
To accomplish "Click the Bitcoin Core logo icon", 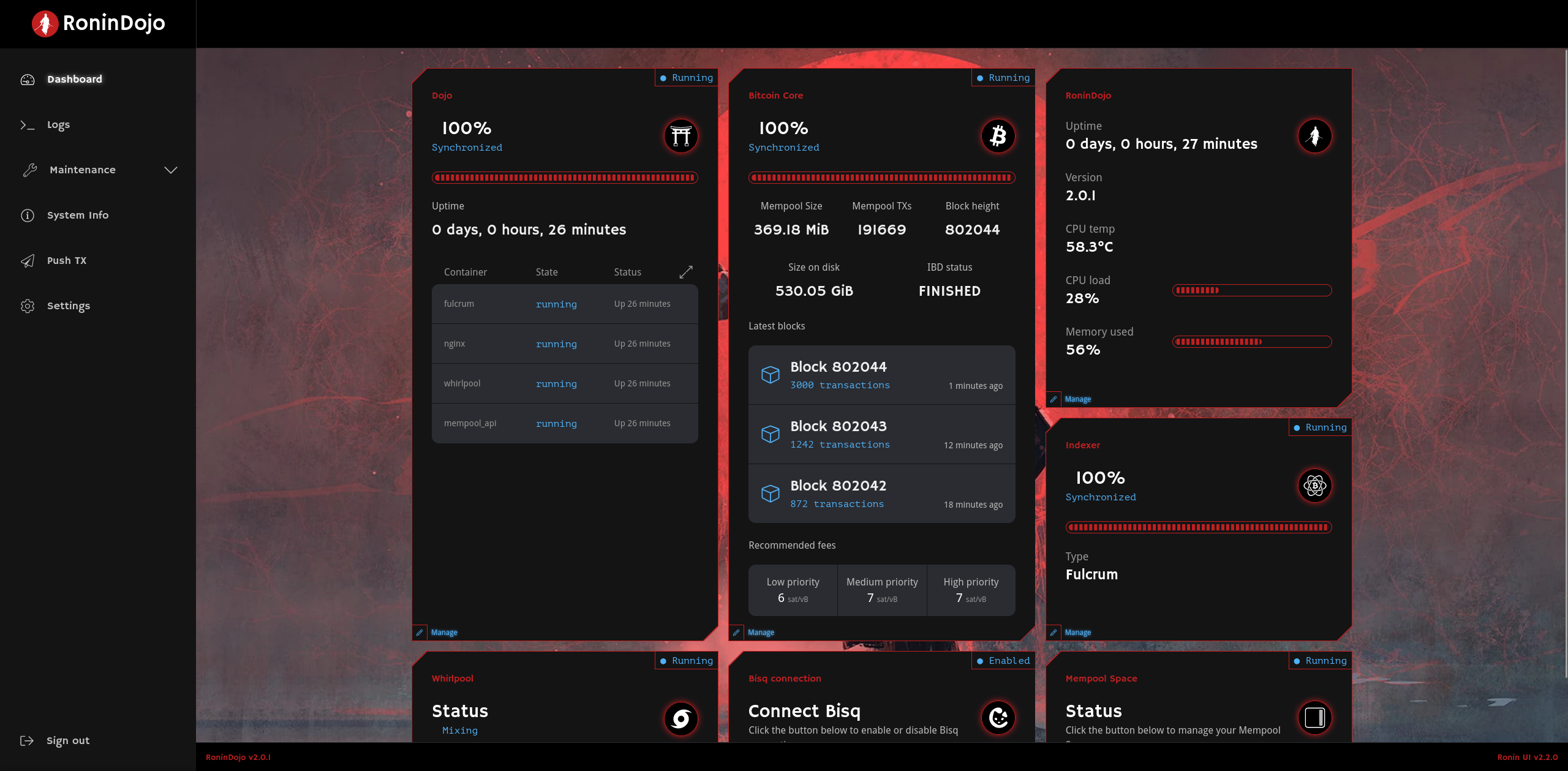I will tap(997, 135).
